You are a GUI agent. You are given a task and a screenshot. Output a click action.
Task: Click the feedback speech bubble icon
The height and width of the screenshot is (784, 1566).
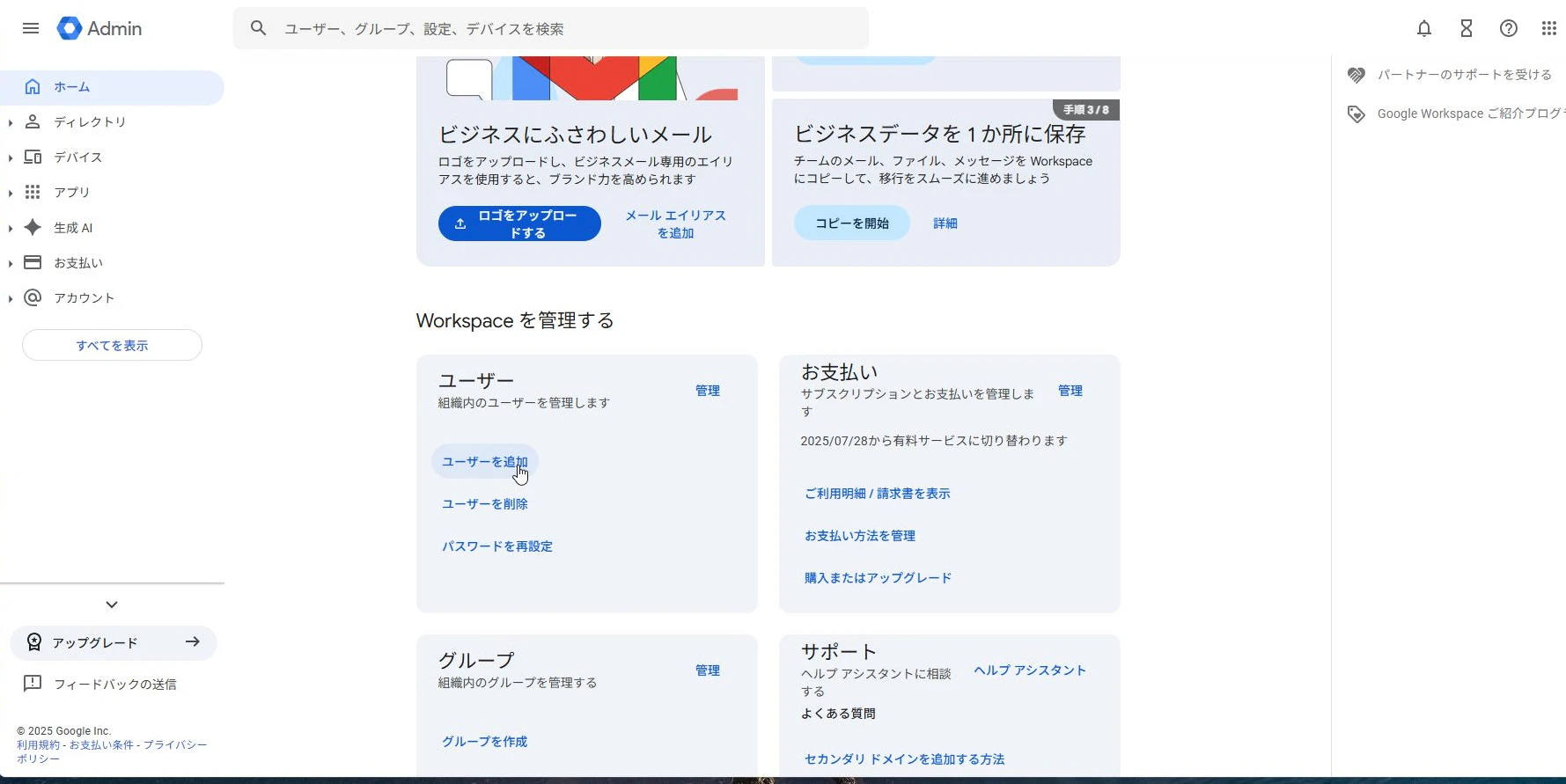(33, 684)
